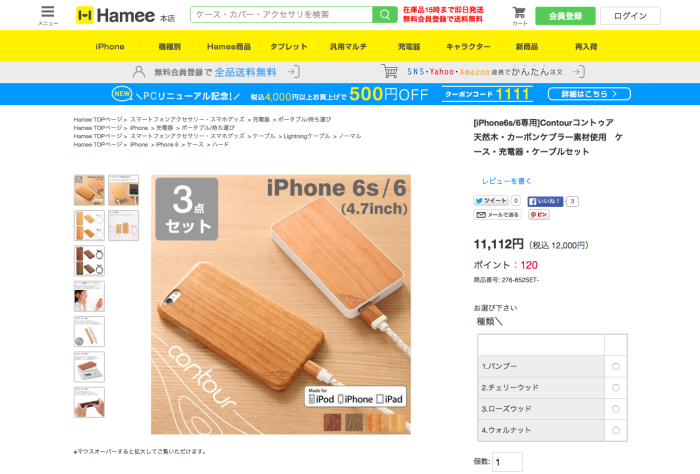Click the green member registration button
Screen dimensions: 700x474
tap(565, 16)
